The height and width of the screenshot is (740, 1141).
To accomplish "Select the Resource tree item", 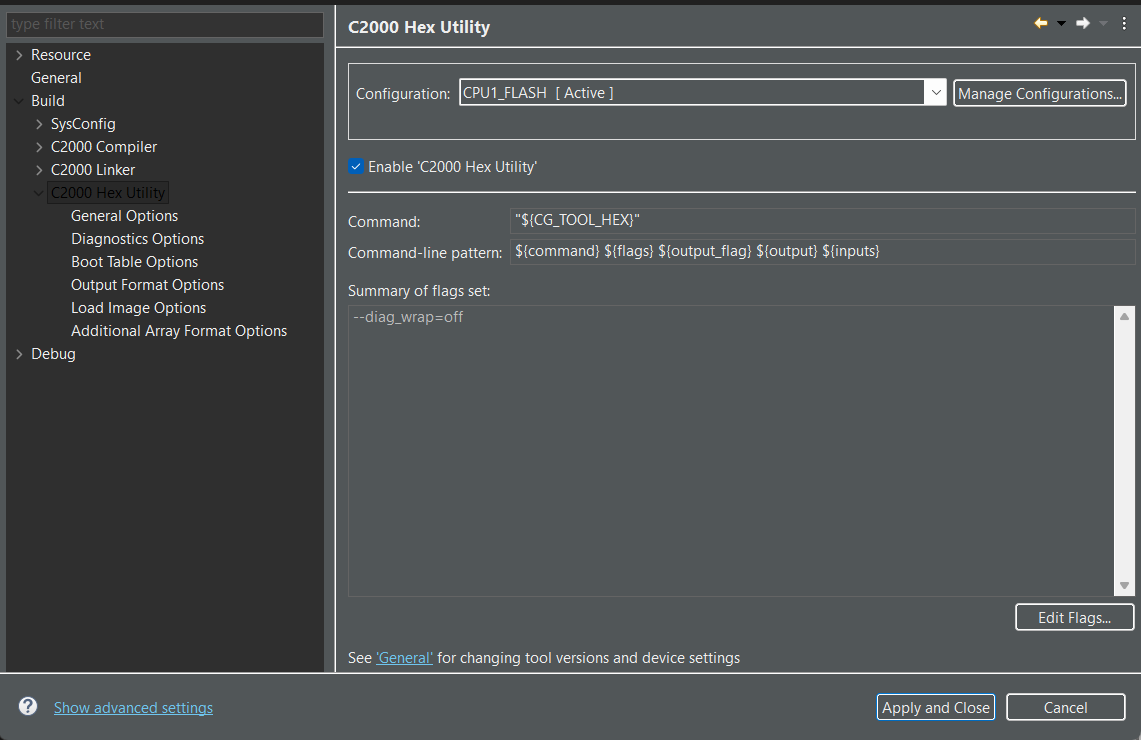I will (61, 55).
